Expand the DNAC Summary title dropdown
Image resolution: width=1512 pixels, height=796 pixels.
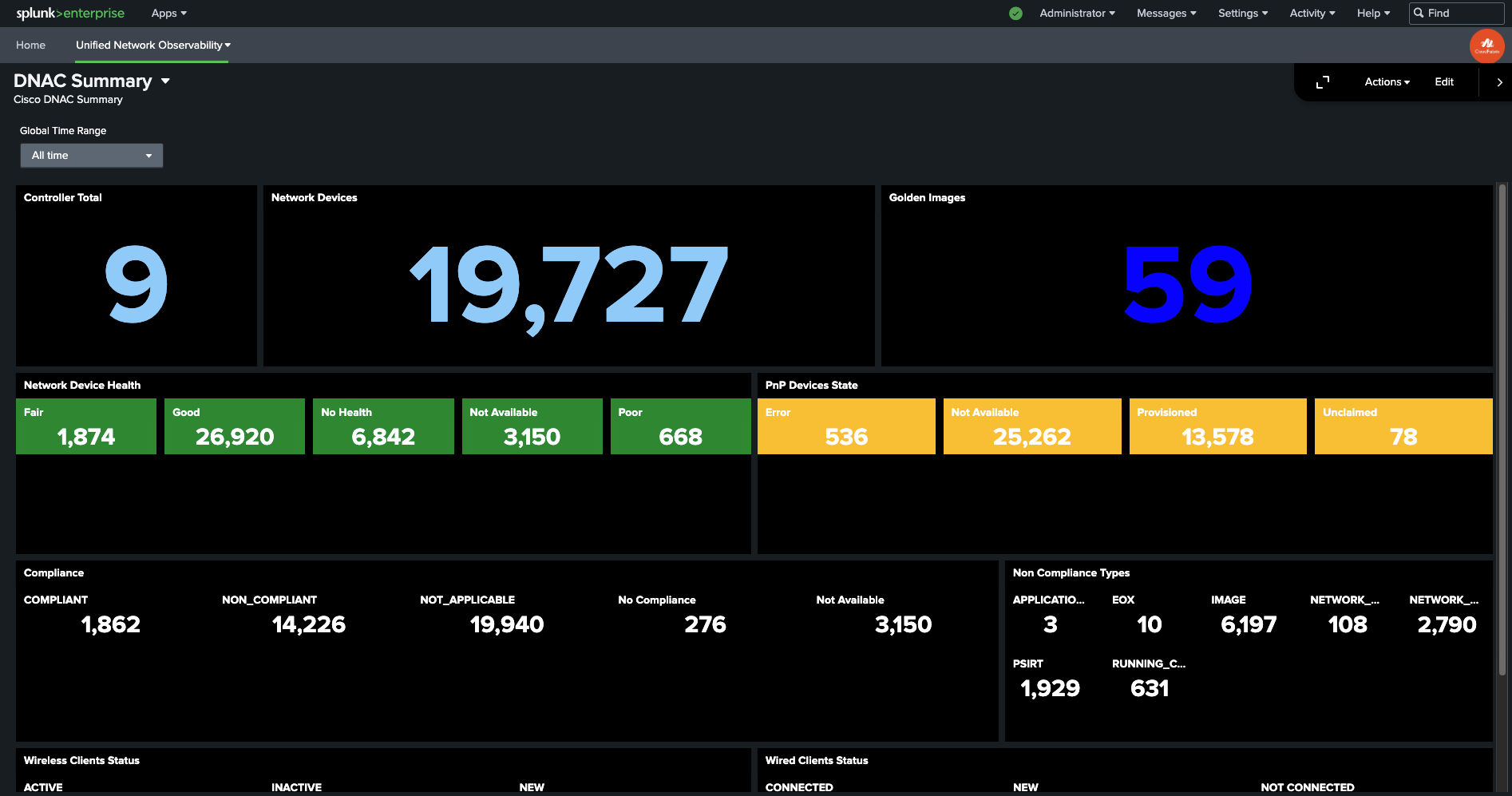[x=165, y=81]
